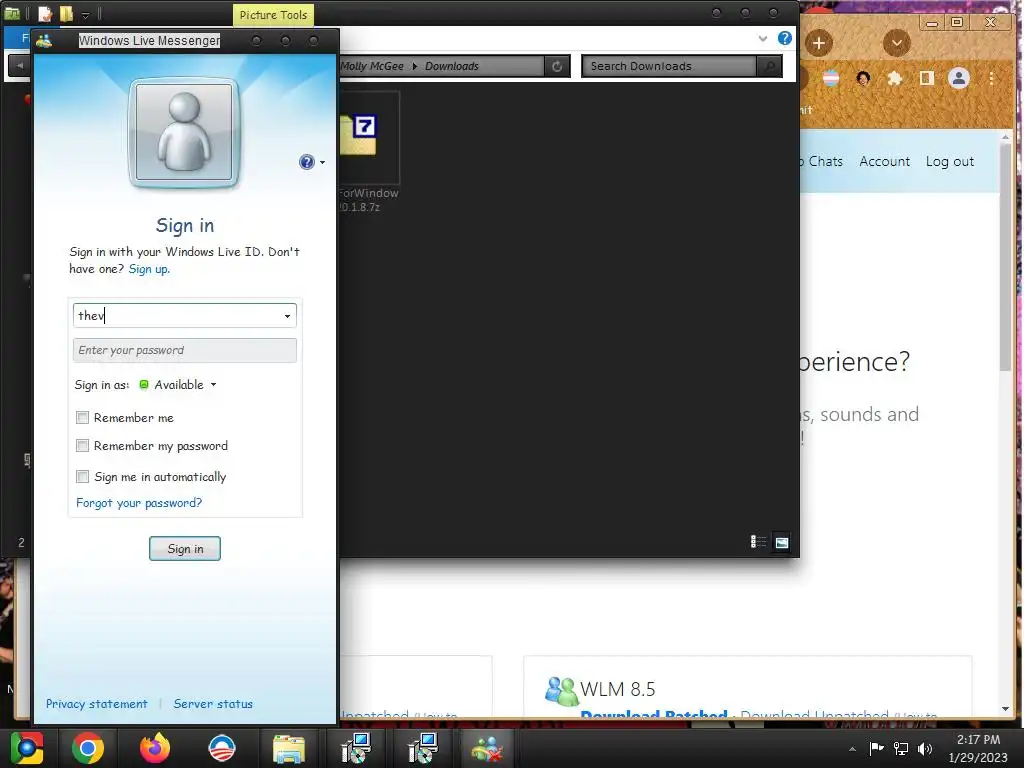Viewport: 1024px width, 768px height.
Task: Click the WLM 8.5 buddy icon on webpage
Action: tap(561, 690)
